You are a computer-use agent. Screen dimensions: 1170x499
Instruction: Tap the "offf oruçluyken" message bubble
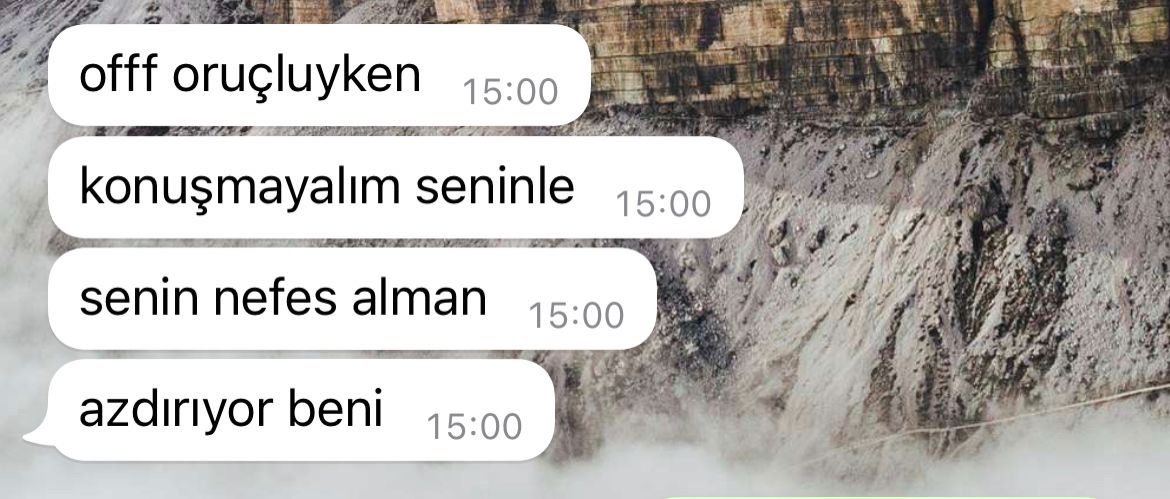(319, 75)
